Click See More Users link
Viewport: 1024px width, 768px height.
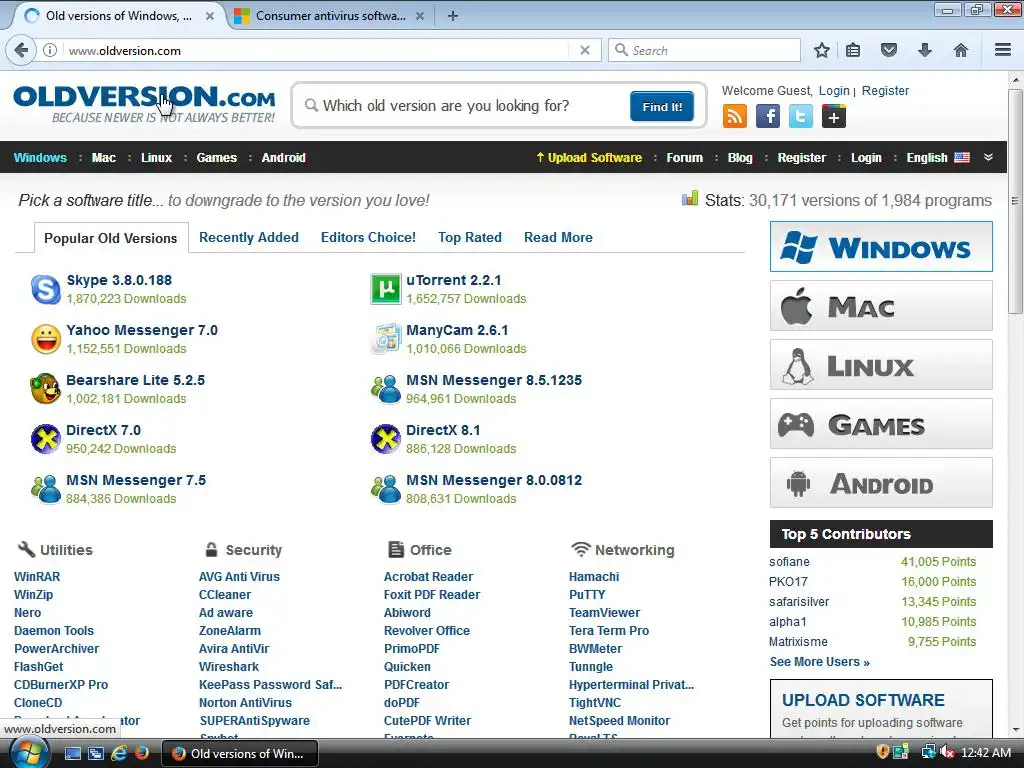[x=820, y=662]
